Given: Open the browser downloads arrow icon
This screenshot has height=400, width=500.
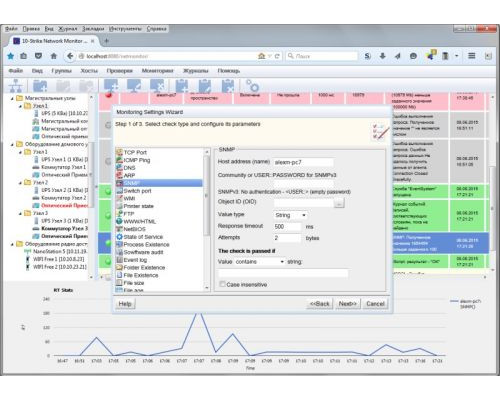Looking at the screenshot, I should (382, 56).
